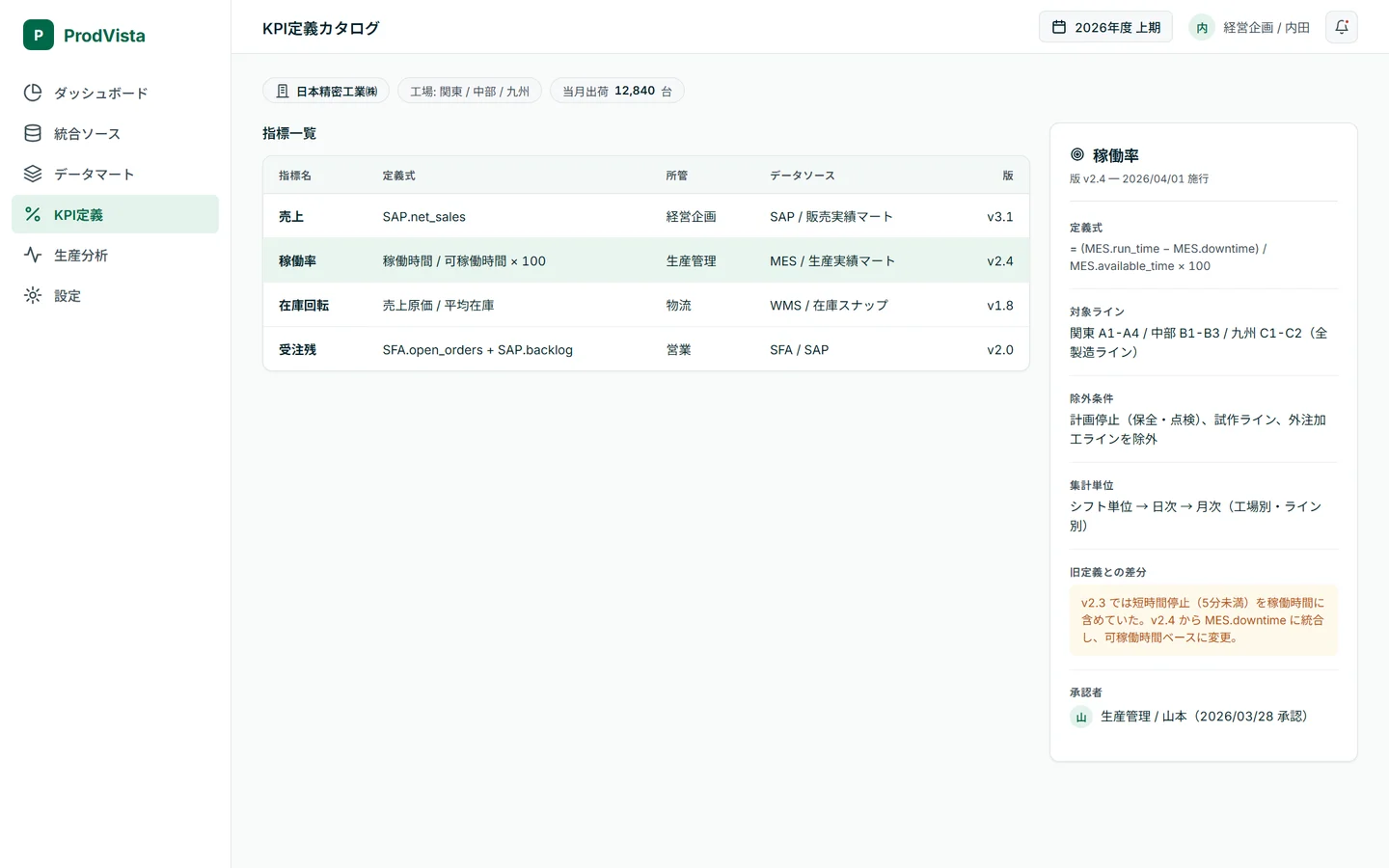
Task: Click the 統合ソース database icon
Action: [x=33, y=133]
